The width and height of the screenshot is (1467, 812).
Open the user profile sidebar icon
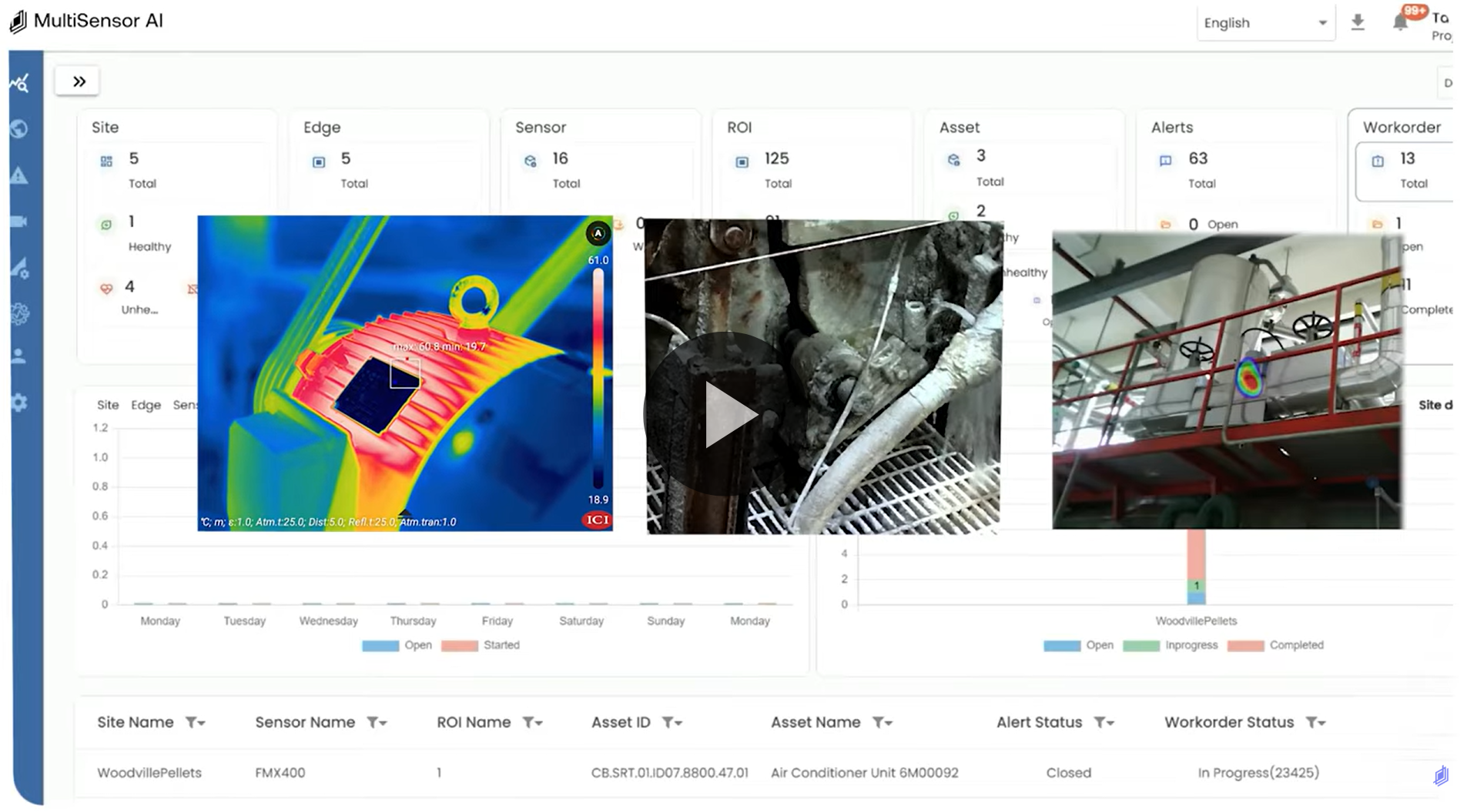[x=19, y=356]
